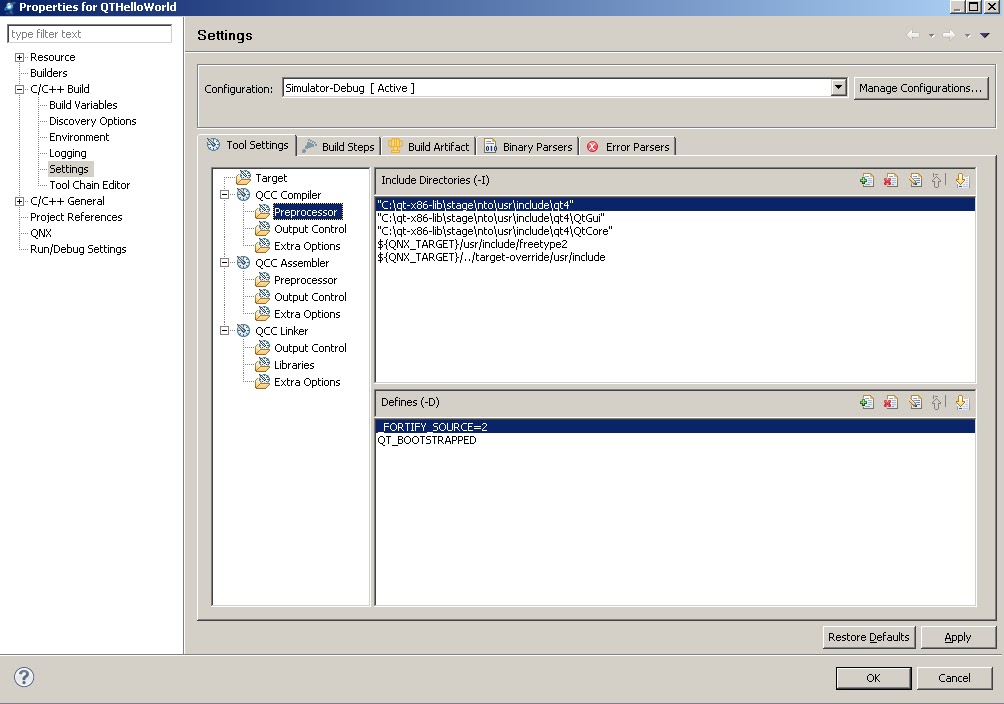1004x704 pixels.
Task: Edit selected include directory icon
Action: point(916,181)
